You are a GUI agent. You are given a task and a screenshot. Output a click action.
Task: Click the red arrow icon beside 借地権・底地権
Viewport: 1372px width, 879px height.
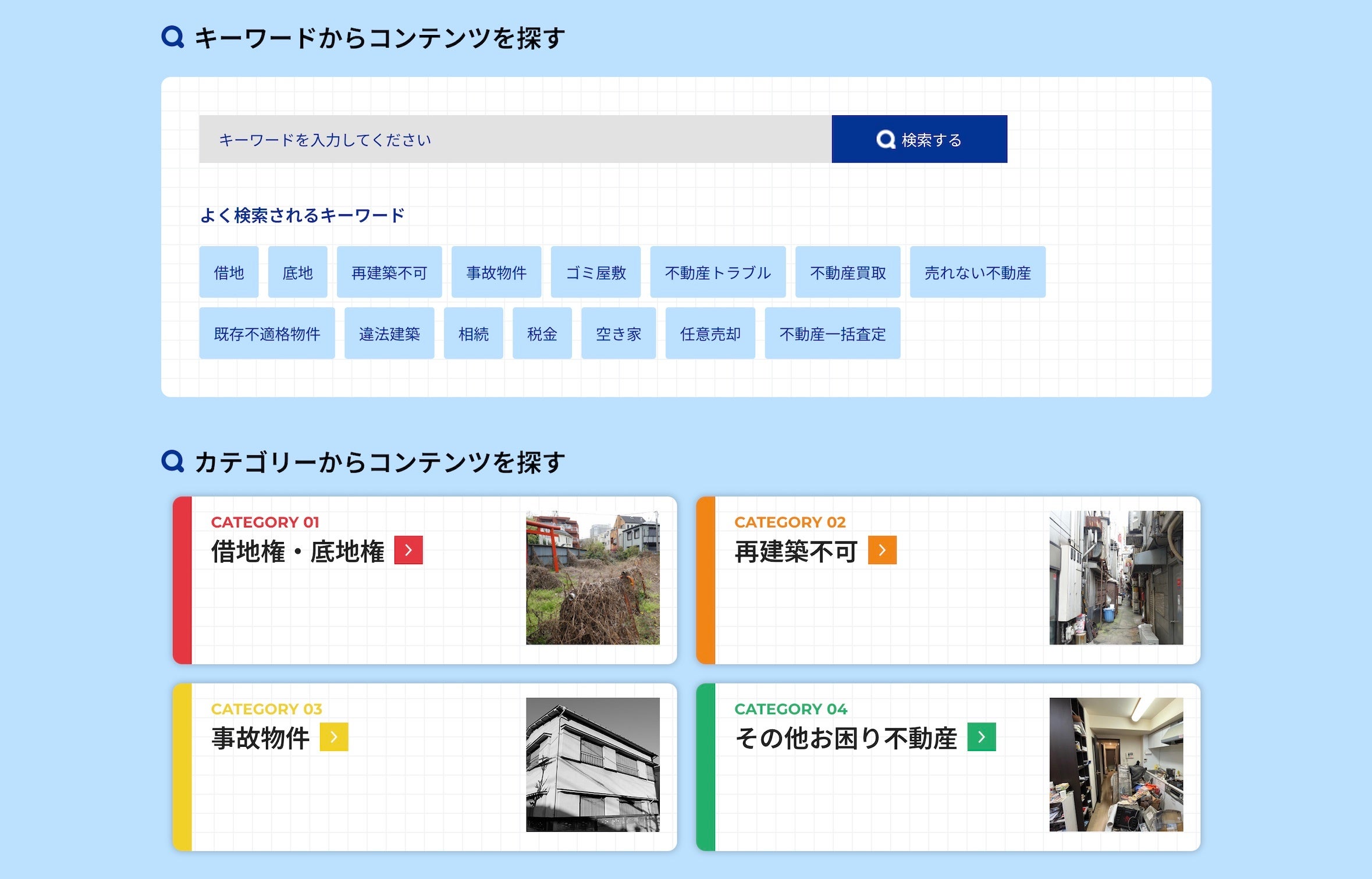coord(408,550)
